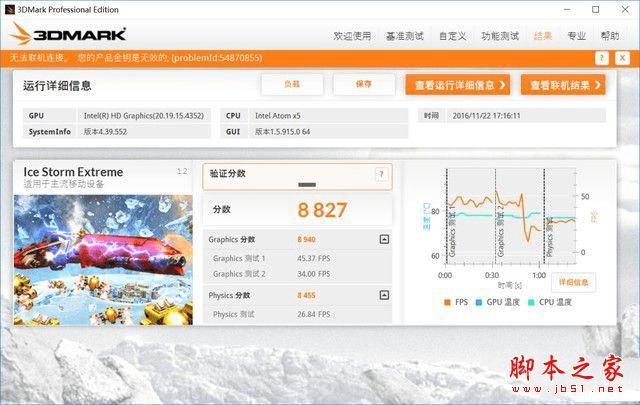Click the Intel Atom x5 CPU field

pos(328,116)
